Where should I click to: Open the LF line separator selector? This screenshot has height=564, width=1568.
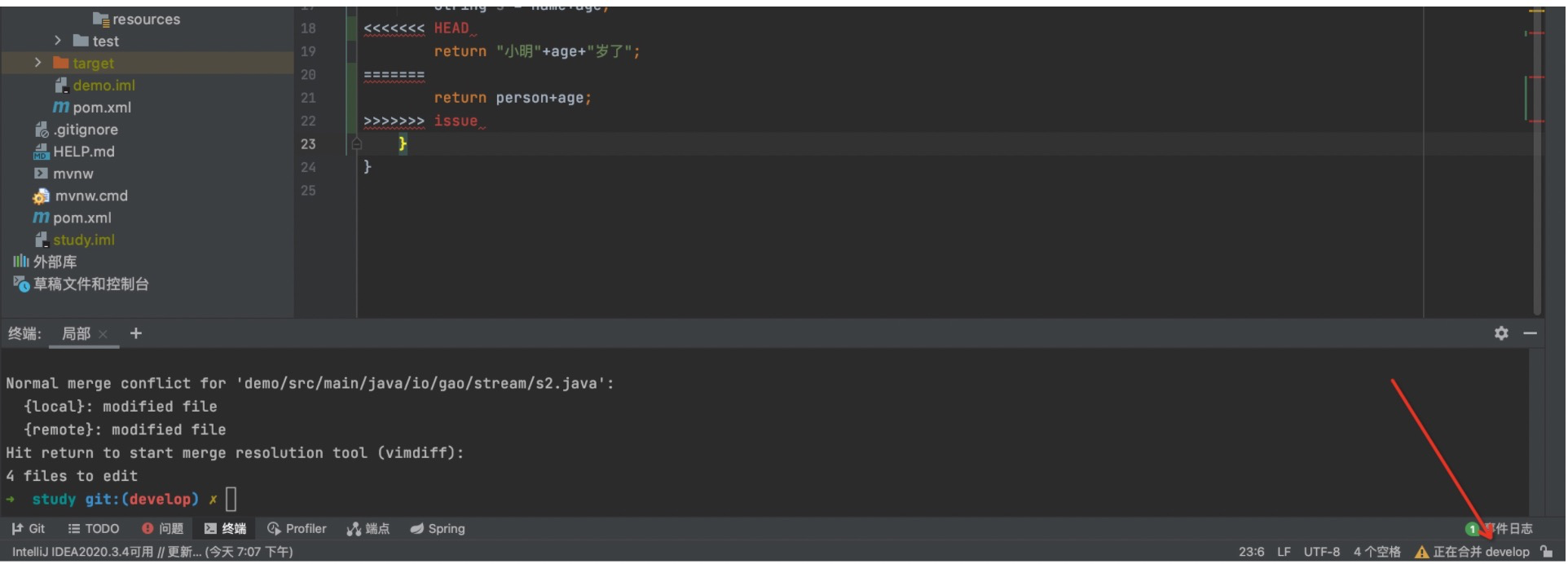1284,552
